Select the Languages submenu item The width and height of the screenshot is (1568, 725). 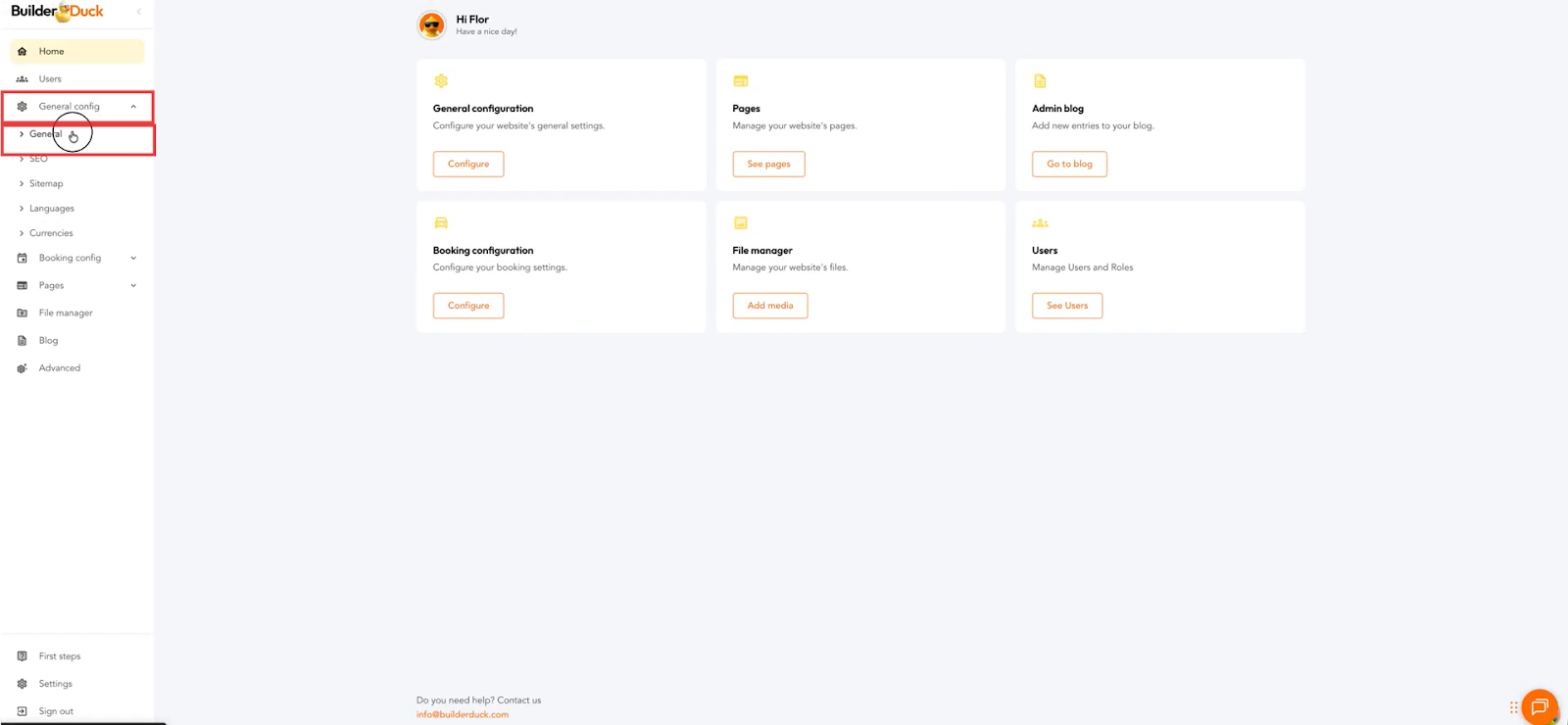[x=51, y=209]
